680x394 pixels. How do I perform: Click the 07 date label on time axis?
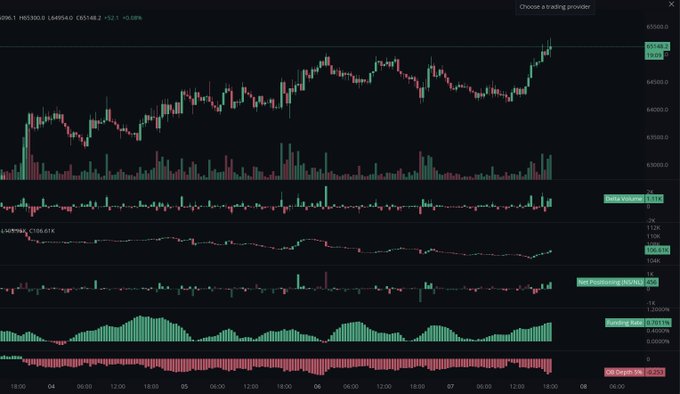pos(451,386)
